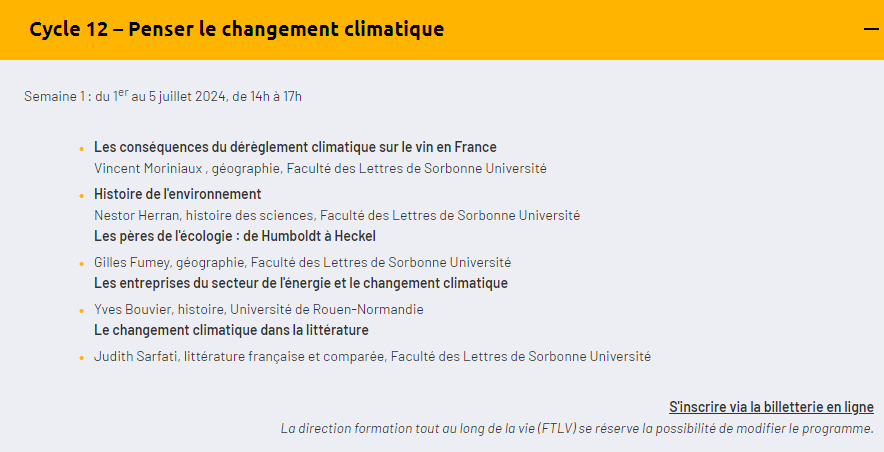Select "Les pères de l'écologie : de Humboldt à Heckel"
This screenshot has width=884, height=452.
[x=235, y=236]
